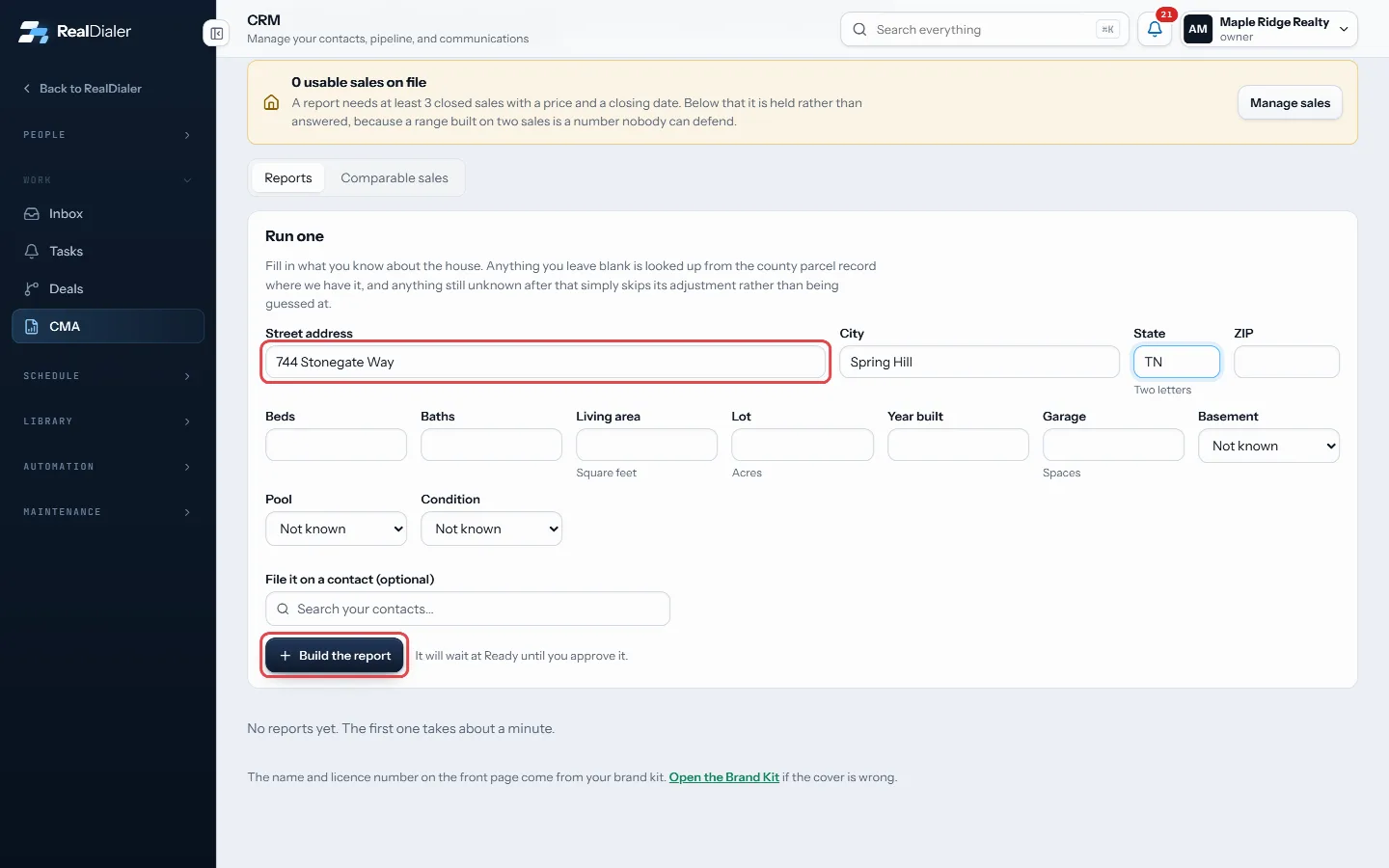Click the City field containing Spring Hill
This screenshot has height=868, width=1389.
pyautogui.click(x=979, y=362)
